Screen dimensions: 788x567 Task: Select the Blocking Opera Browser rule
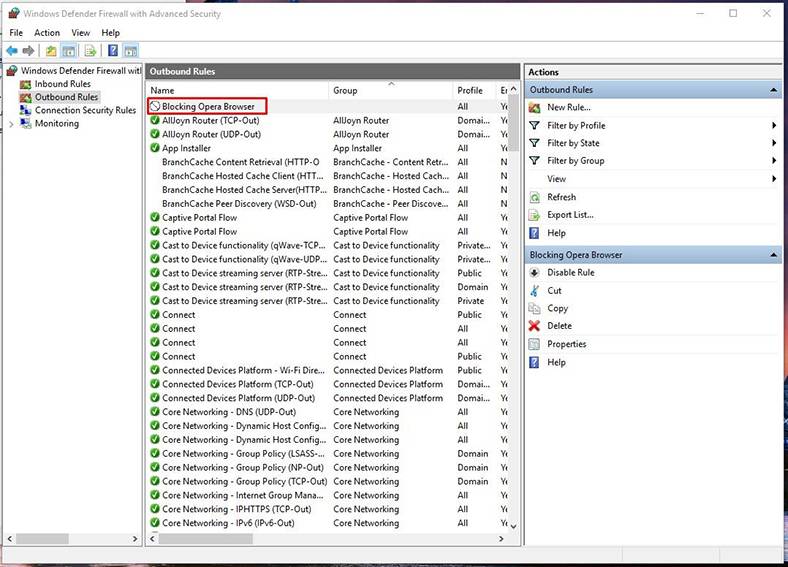tap(328, 107)
